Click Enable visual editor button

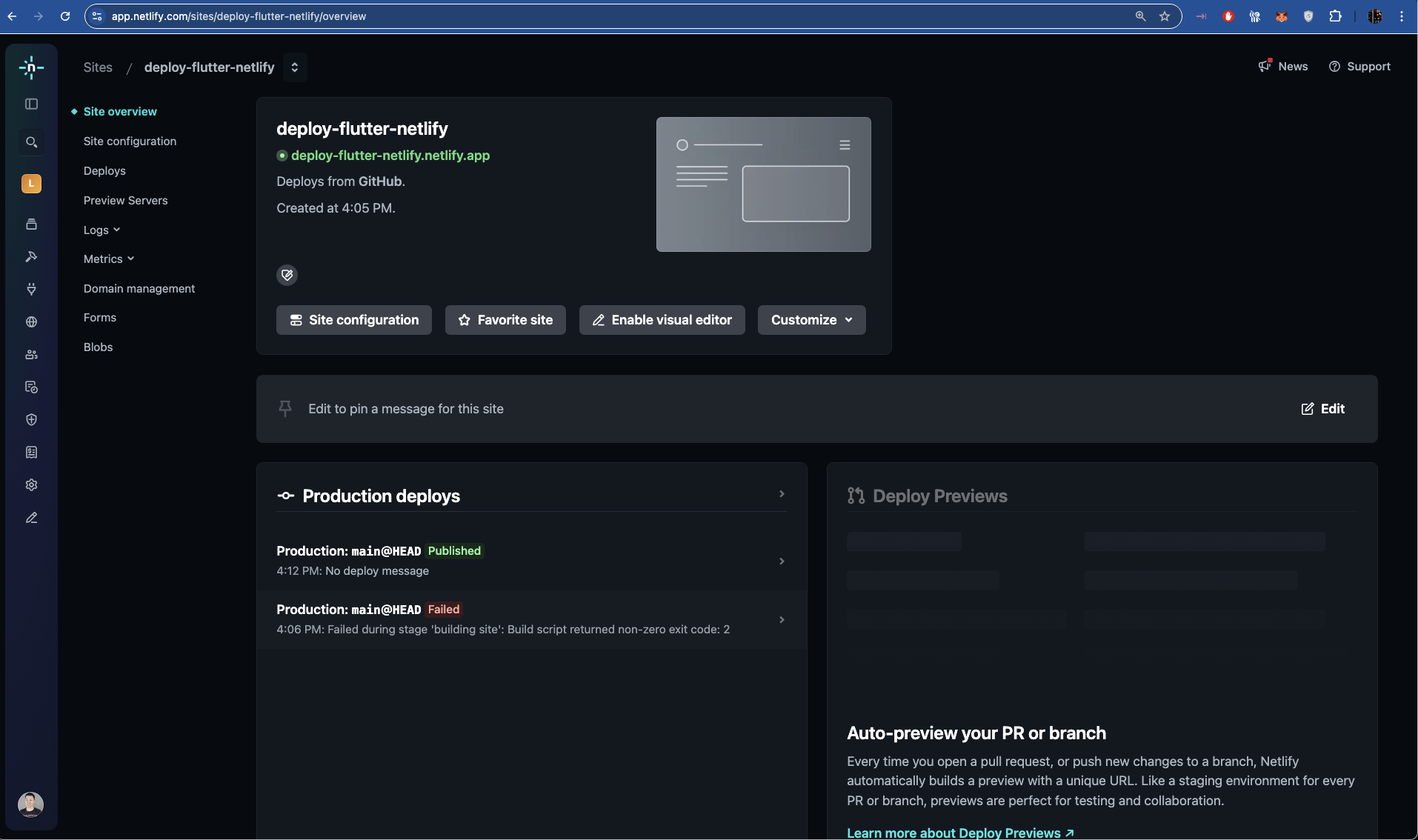(x=662, y=320)
